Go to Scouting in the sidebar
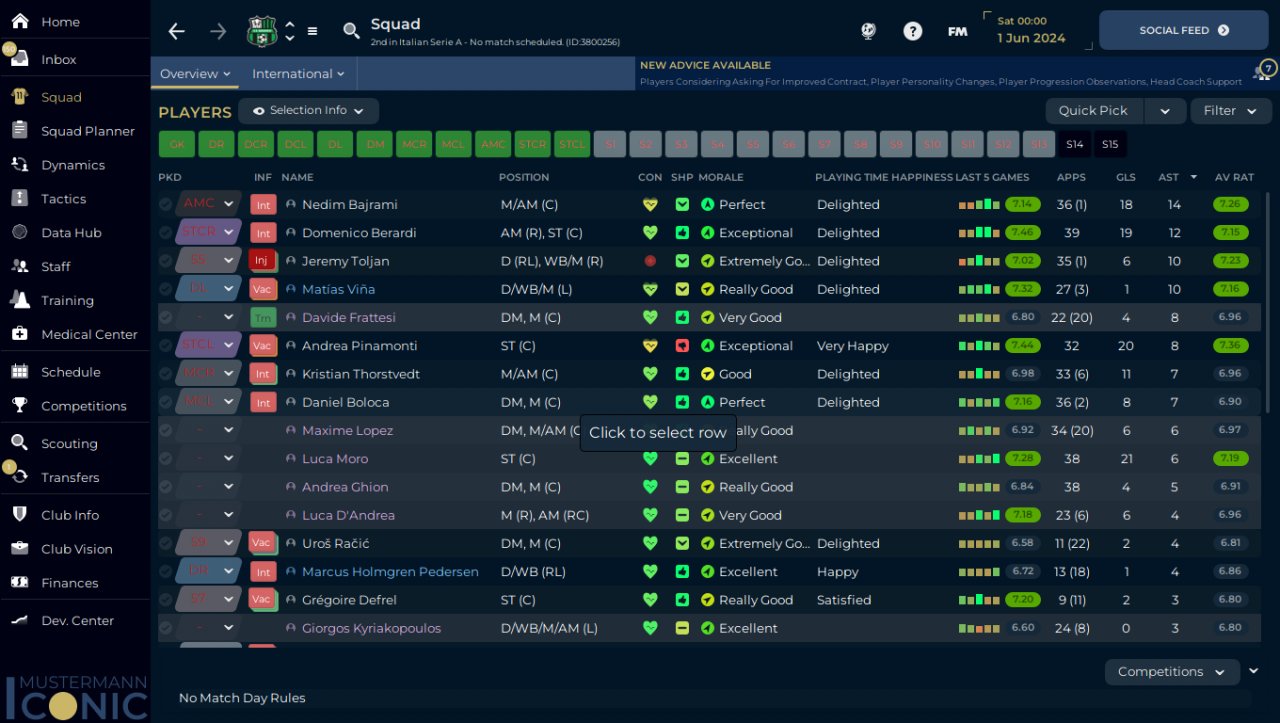 pos(69,443)
